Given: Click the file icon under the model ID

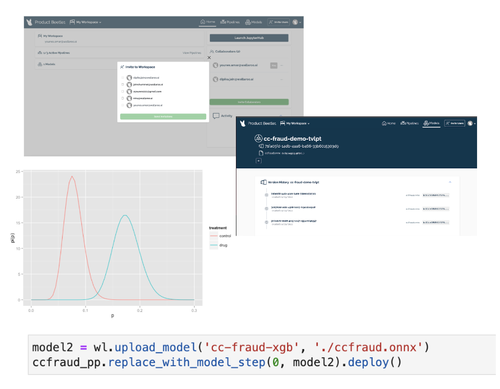Looking at the screenshot, I should coord(261,153).
